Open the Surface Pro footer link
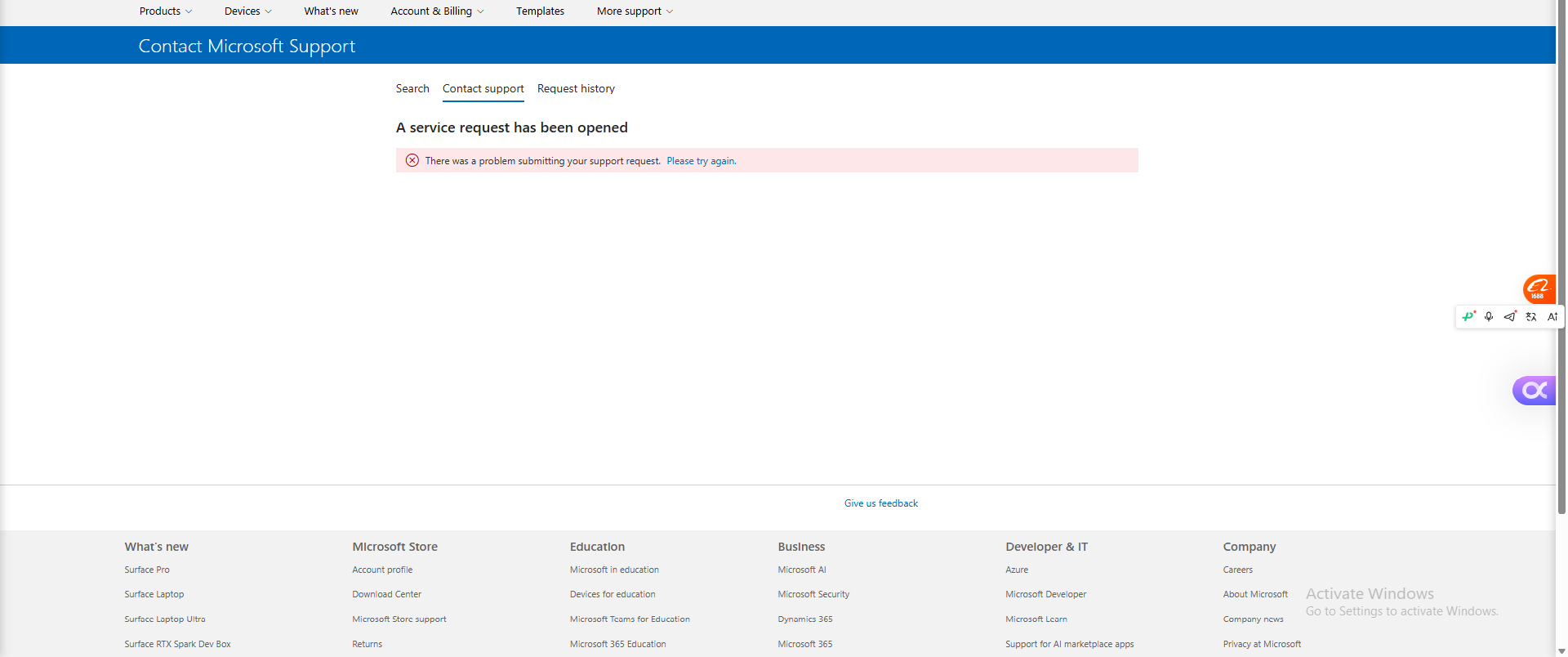The image size is (1568, 657). pos(147,570)
